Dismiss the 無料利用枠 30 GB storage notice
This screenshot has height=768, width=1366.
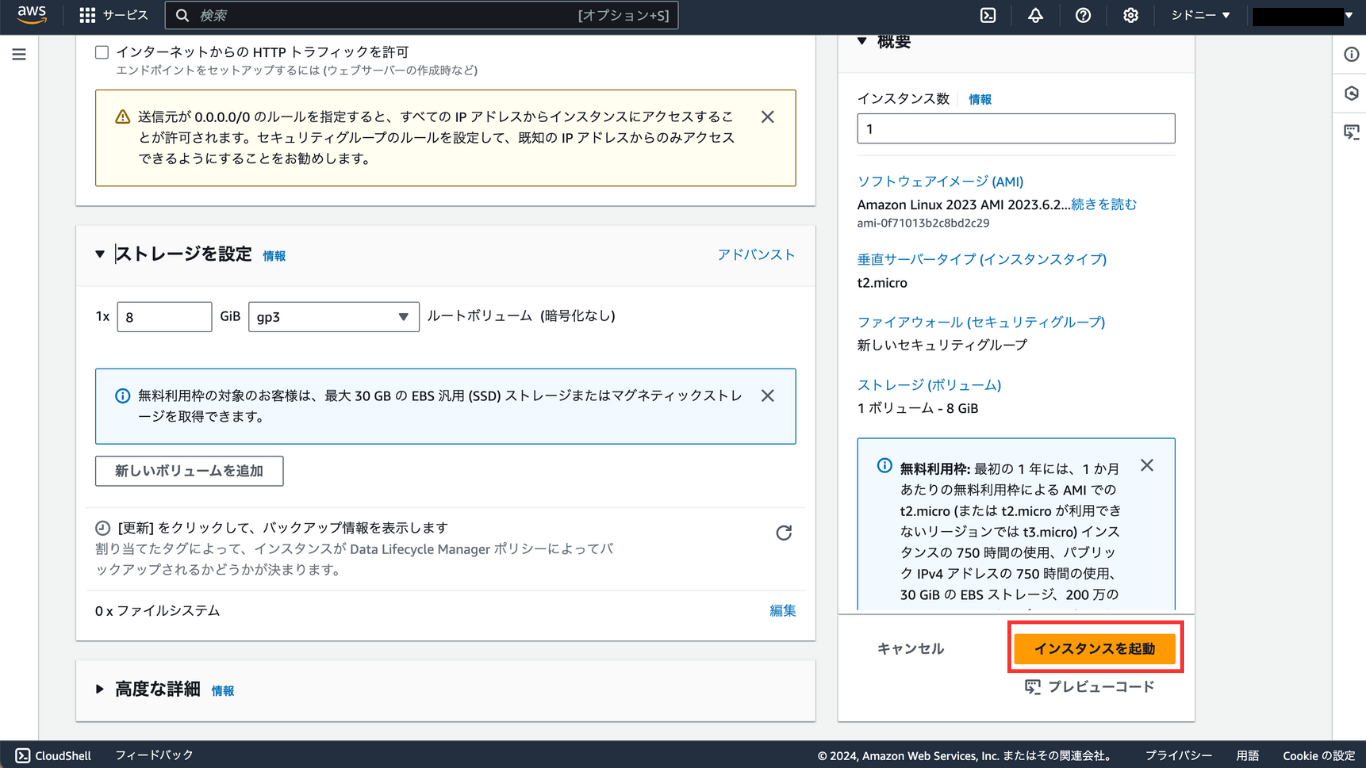768,396
